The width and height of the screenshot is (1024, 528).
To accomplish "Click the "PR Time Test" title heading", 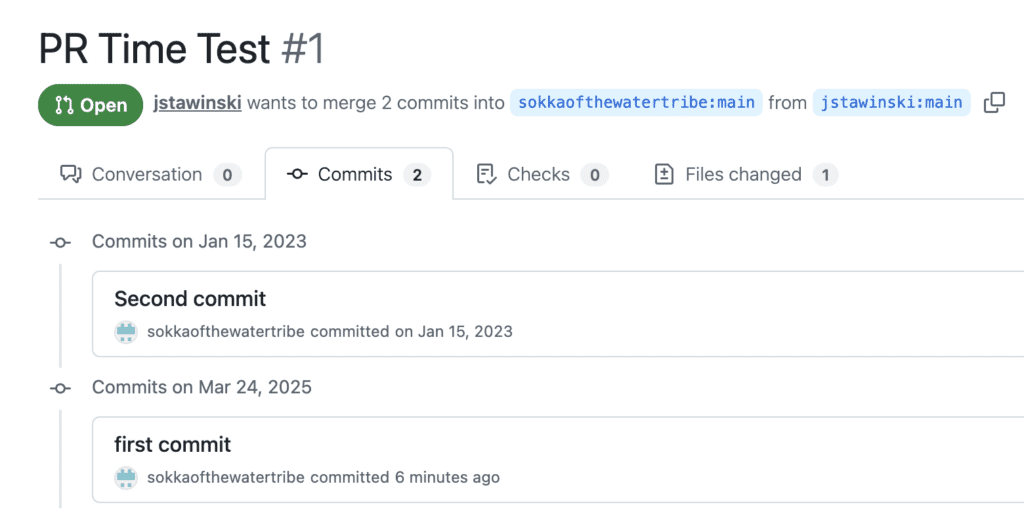I will click(x=154, y=49).
